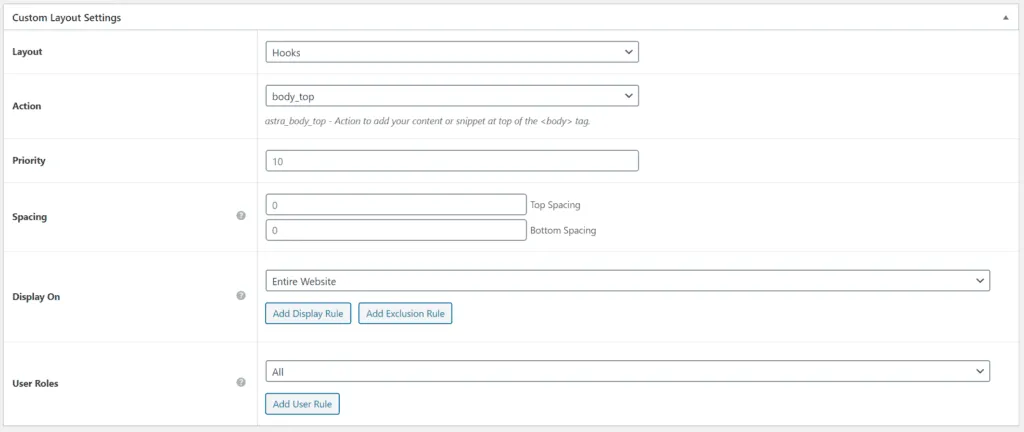1024x432 pixels.
Task: Open help tooltip for User Roles
Action: pyautogui.click(x=241, y=382)
